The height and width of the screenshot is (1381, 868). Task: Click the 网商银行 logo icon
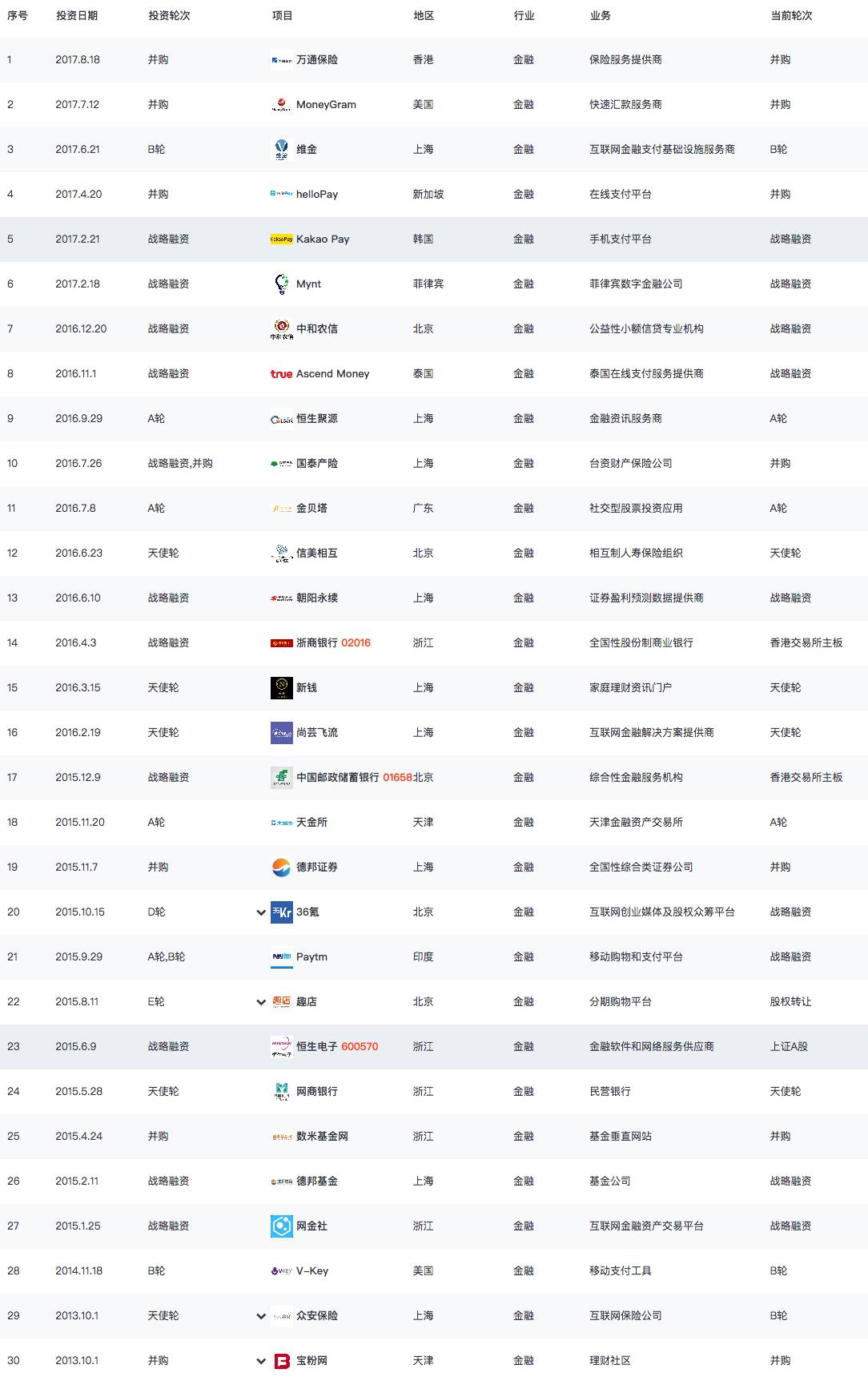pos(281,1092)
